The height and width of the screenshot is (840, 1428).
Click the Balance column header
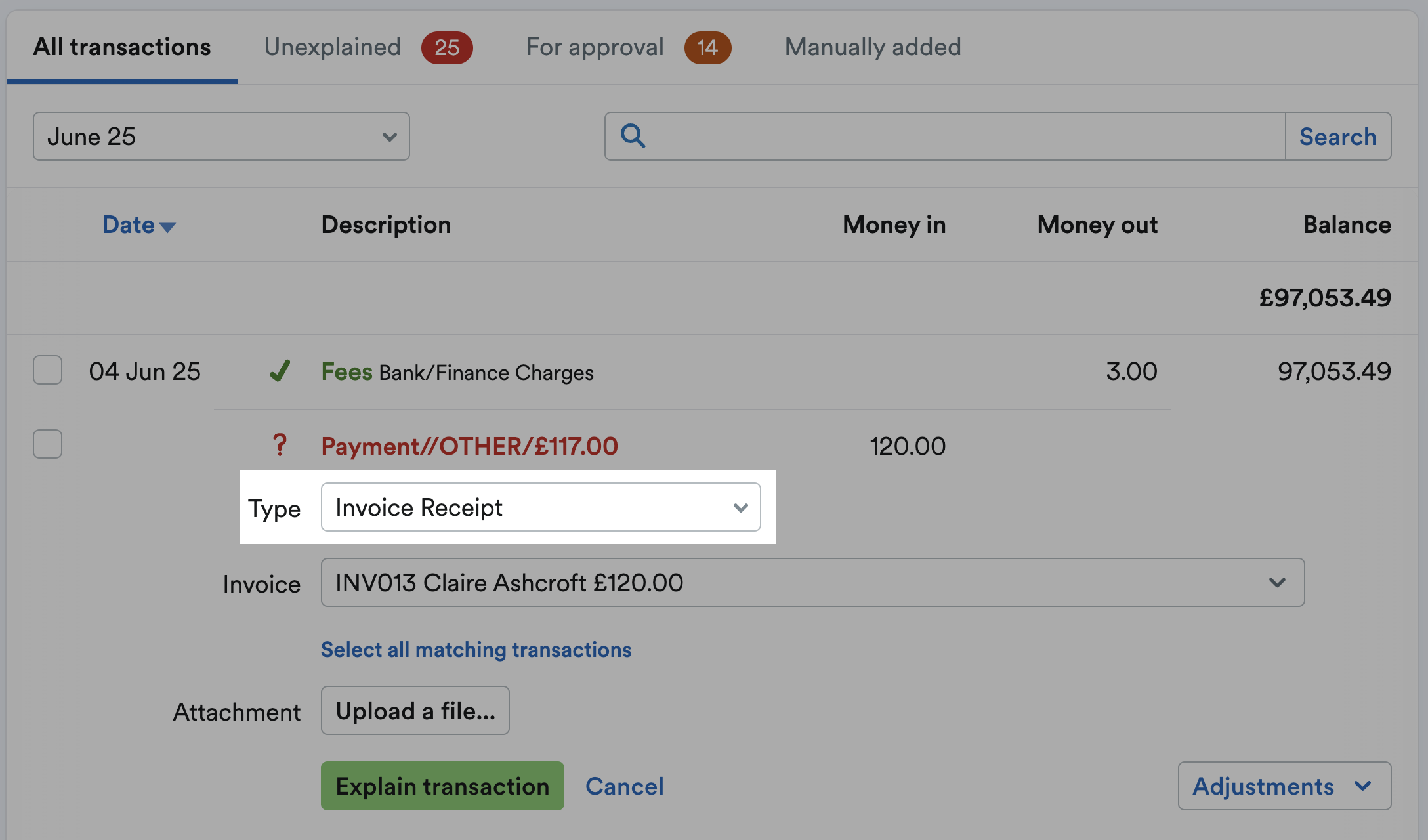click(x=1347, y=225)
